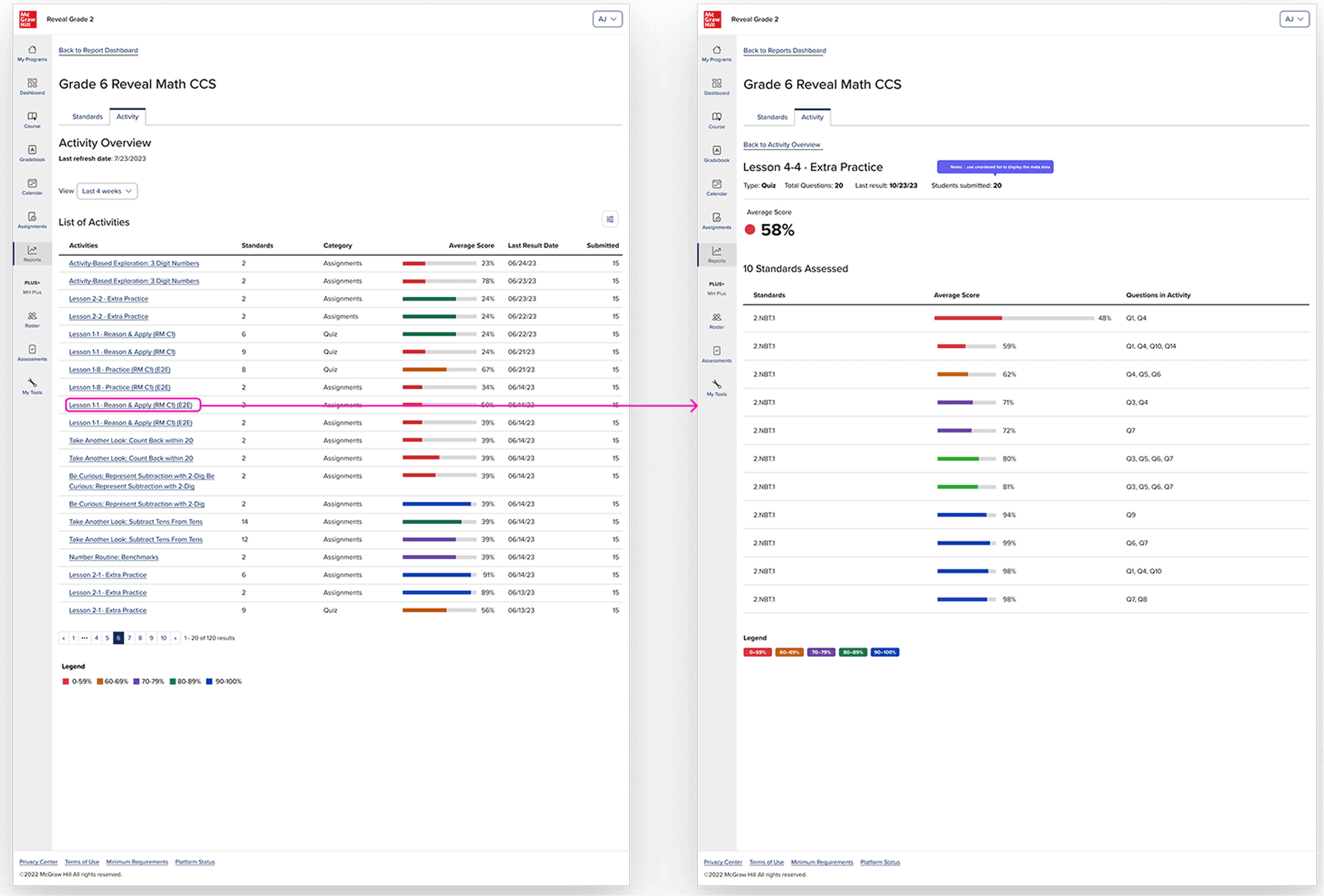
Task: Switch to Standards tab in left panel
Action: (87, 116)
